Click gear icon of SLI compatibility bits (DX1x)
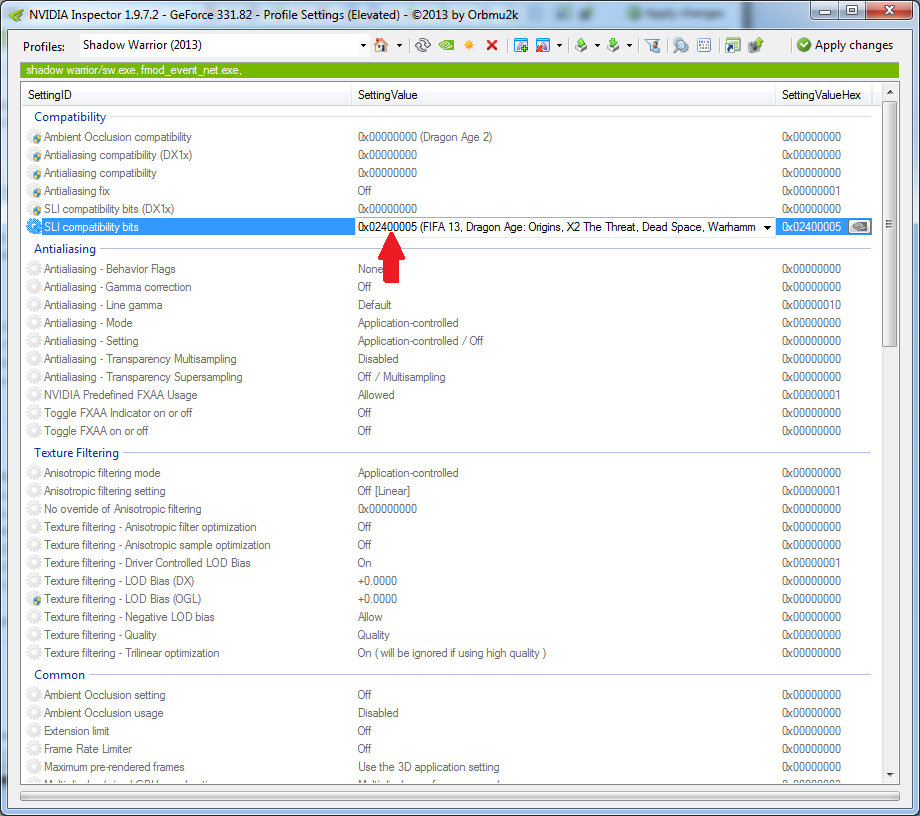This screenshot has height=816, width=920. click(x=35, y=209)
